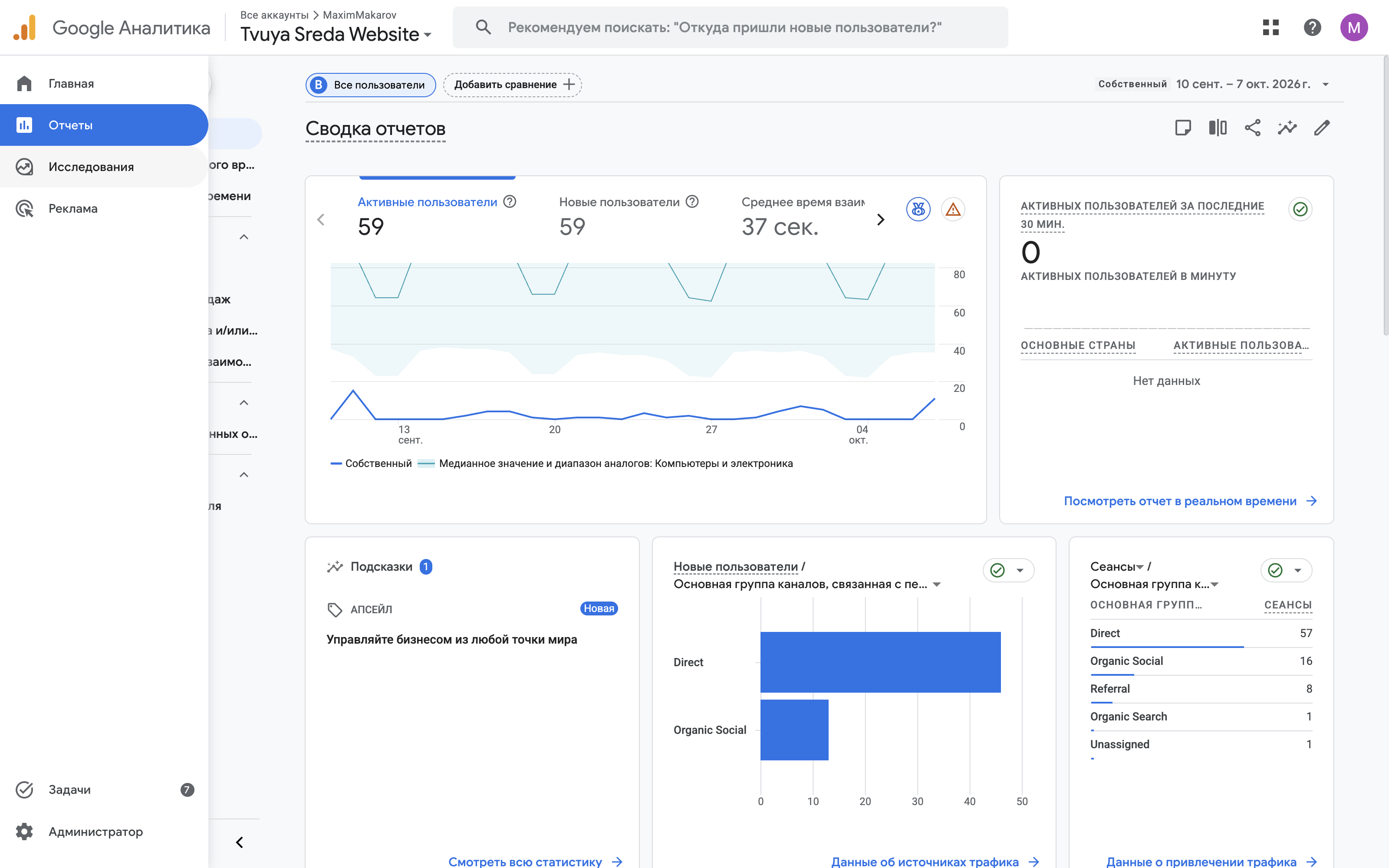Click the search magnifier icon

coord(483,27)
